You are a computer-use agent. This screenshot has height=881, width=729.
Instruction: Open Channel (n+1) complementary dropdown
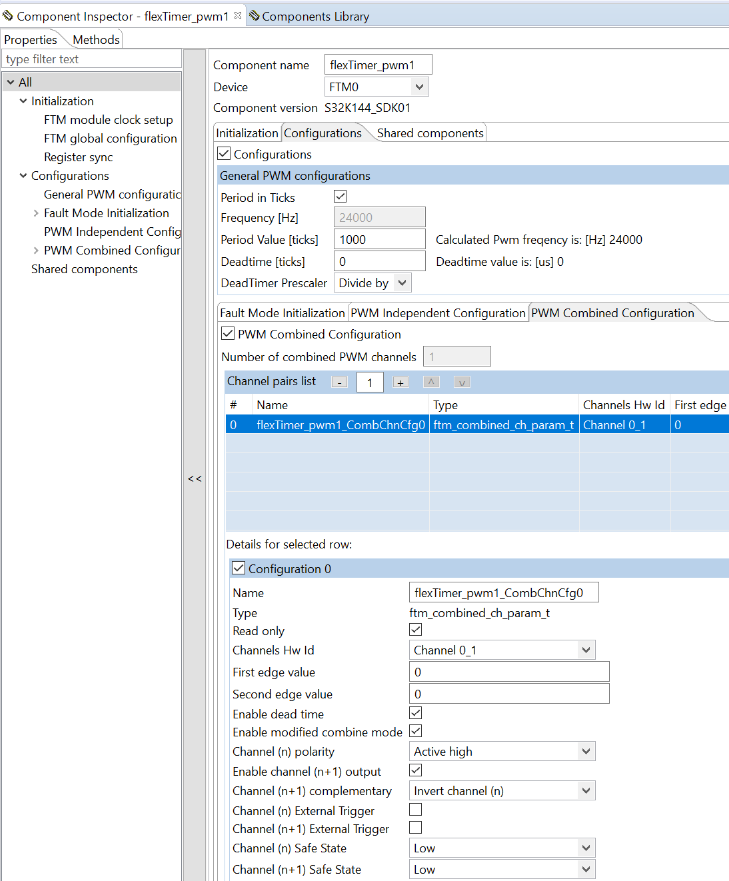click(x=586, y=791)
